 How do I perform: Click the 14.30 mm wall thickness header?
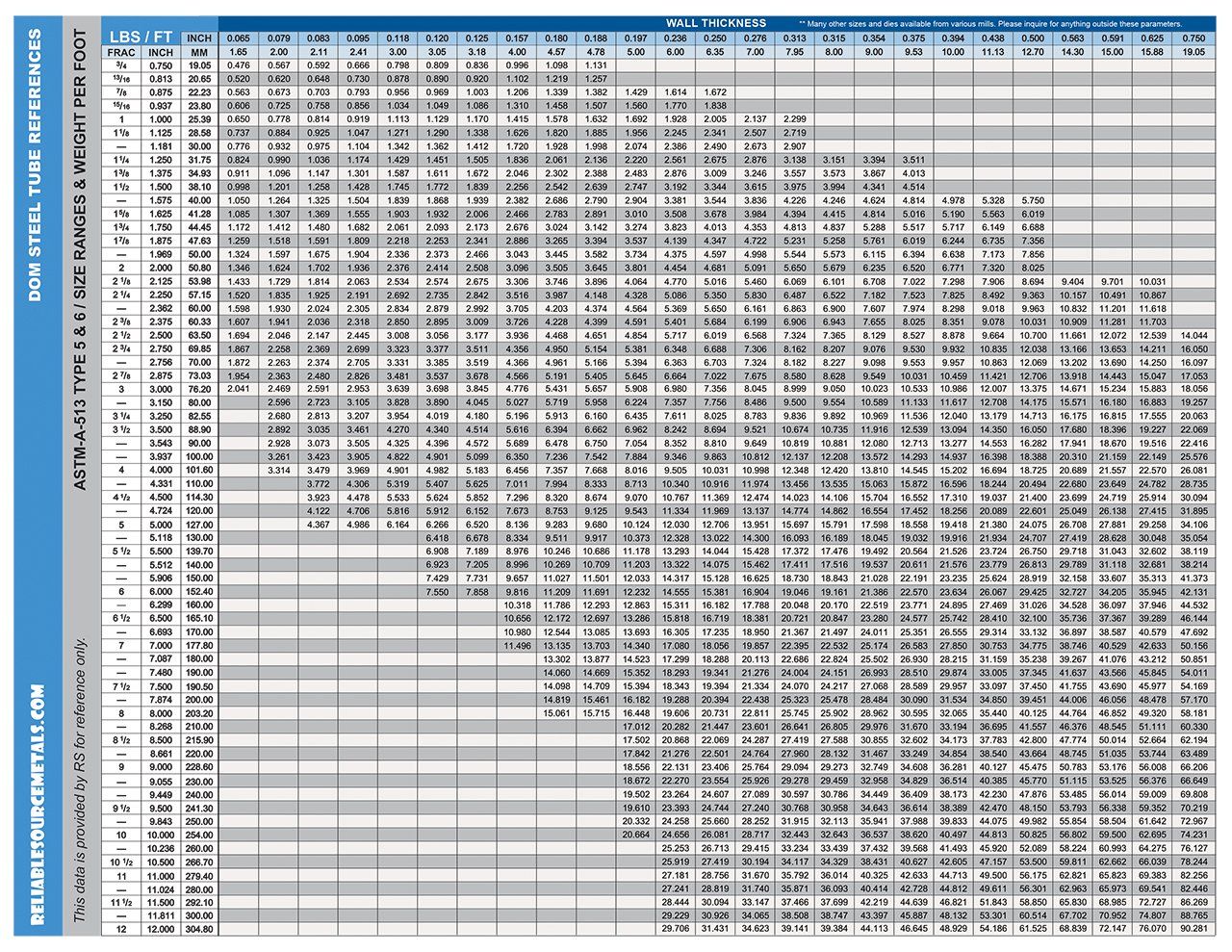(1072, 52)
